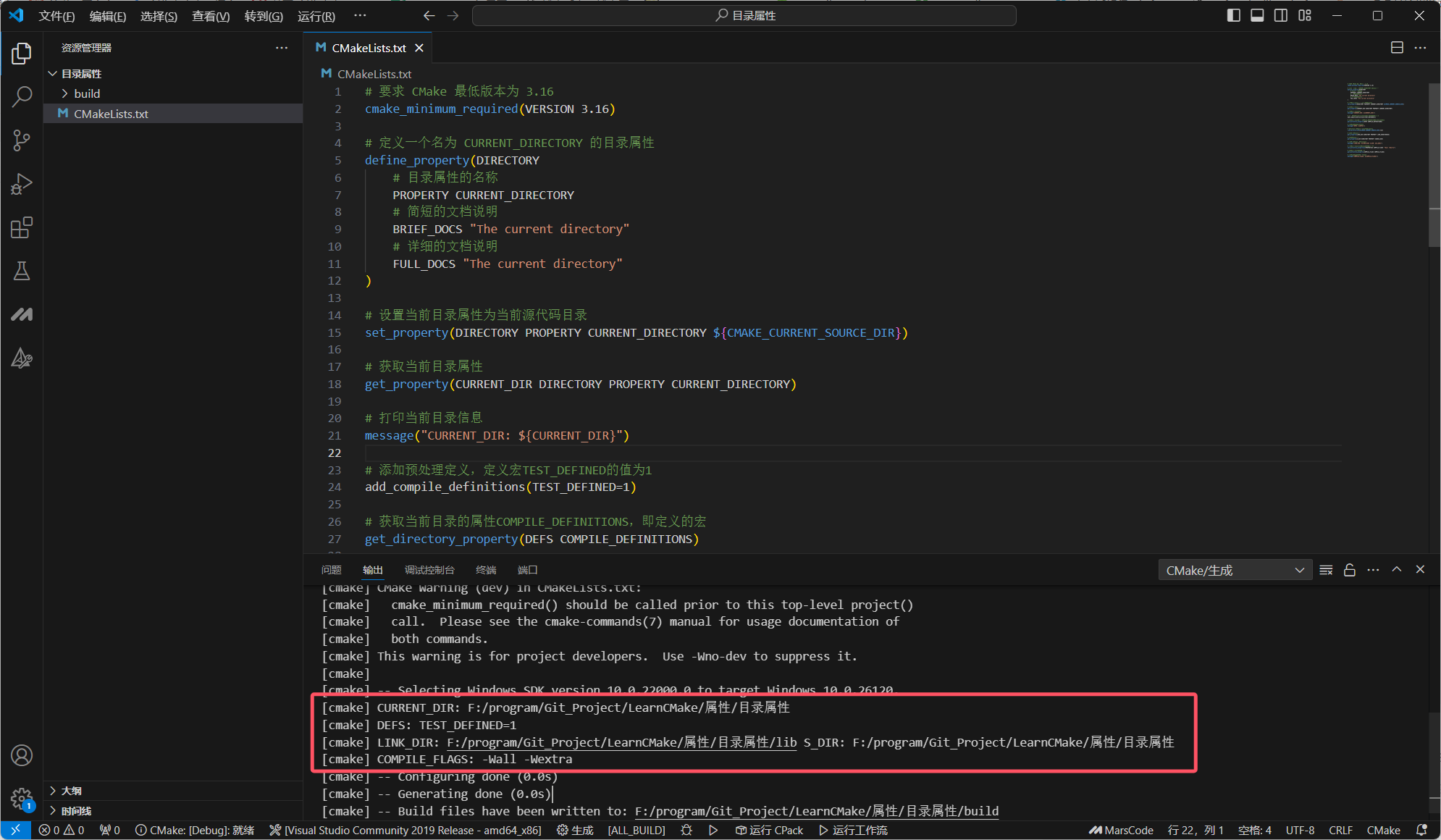Image resolution: width=1441 pixels, height=840 pixels.
Task: Open the Explorer view in activity bar
Action: coord(22,54)
